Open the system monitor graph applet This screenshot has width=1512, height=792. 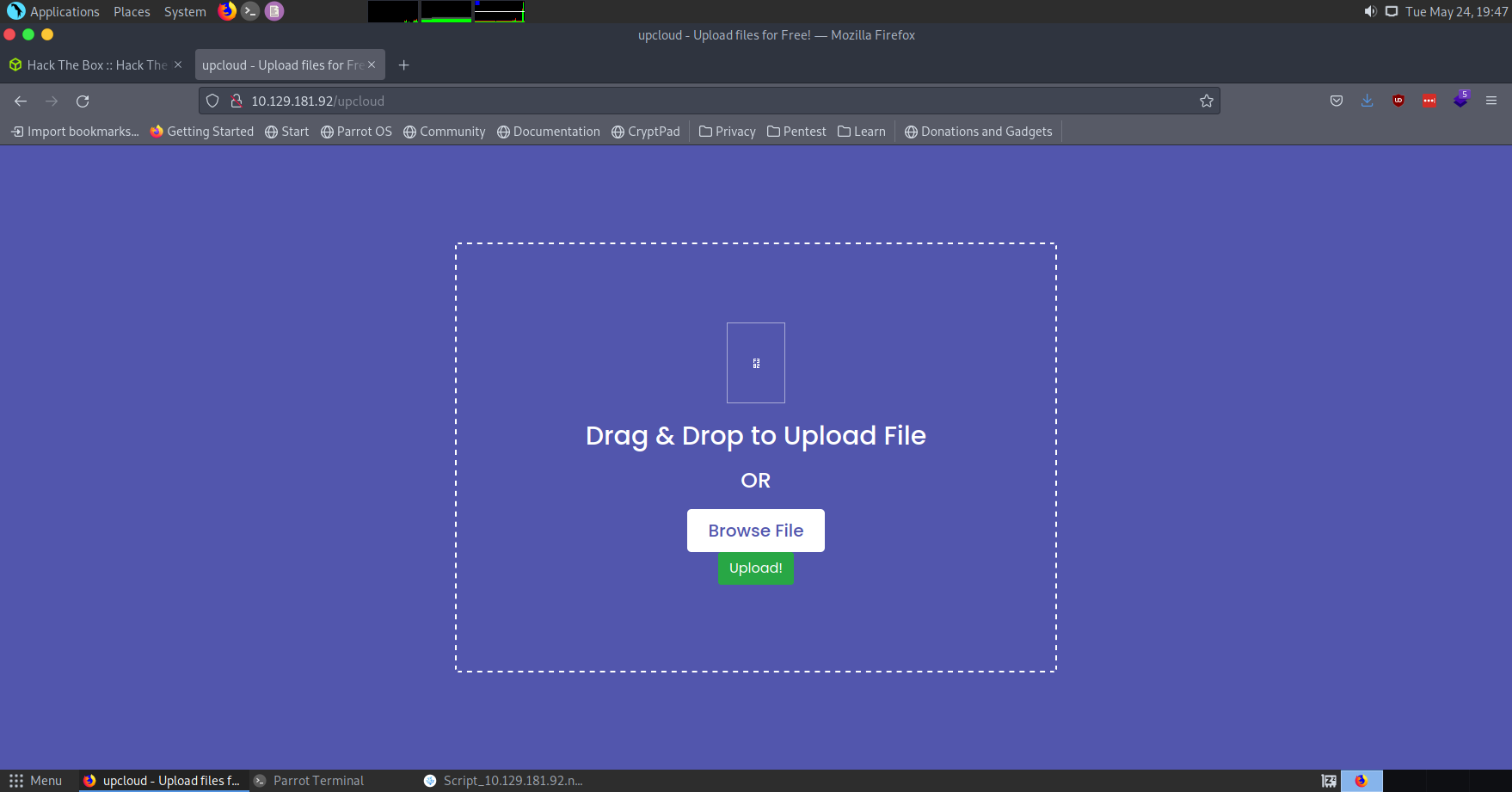click(x=446, y=11)
